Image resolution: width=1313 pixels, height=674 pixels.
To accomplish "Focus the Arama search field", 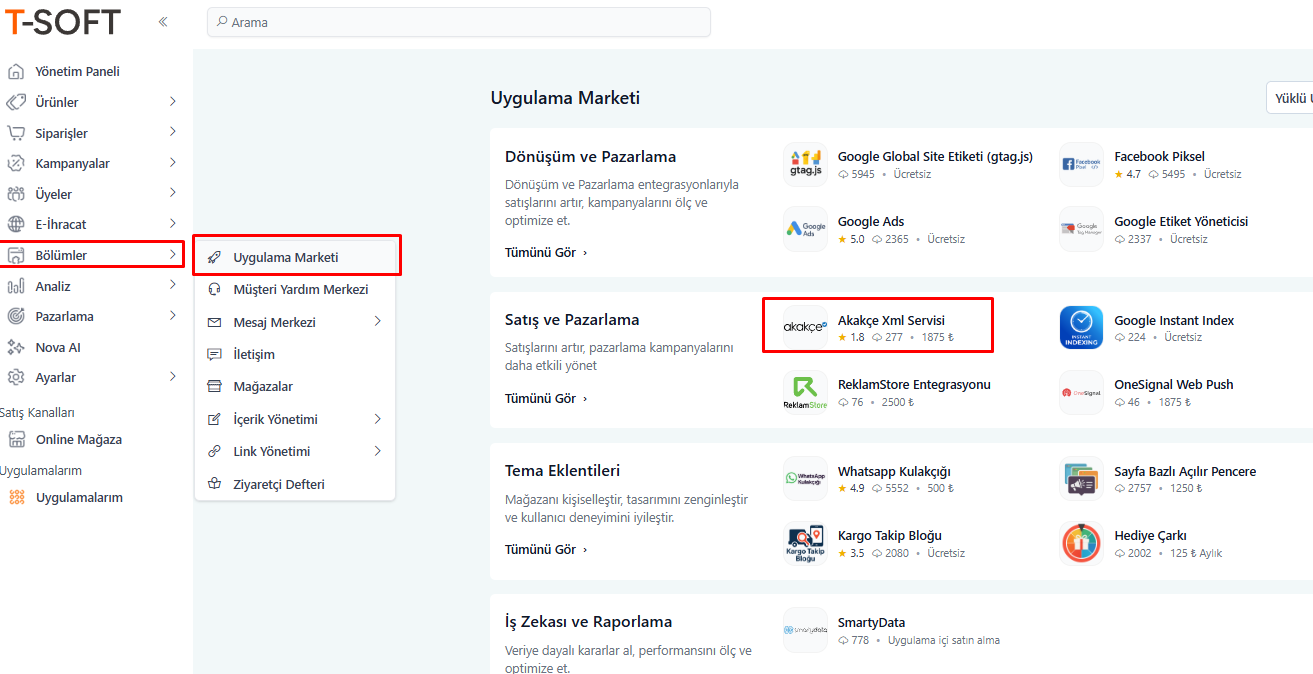I will (459, 22).
